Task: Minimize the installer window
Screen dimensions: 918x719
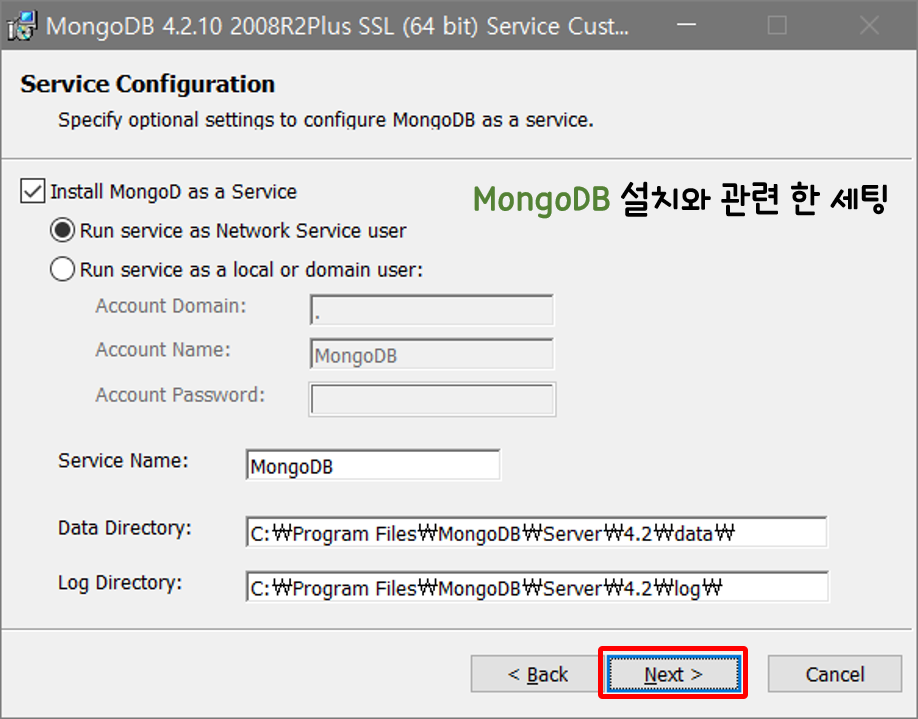Action: (686, 25)
